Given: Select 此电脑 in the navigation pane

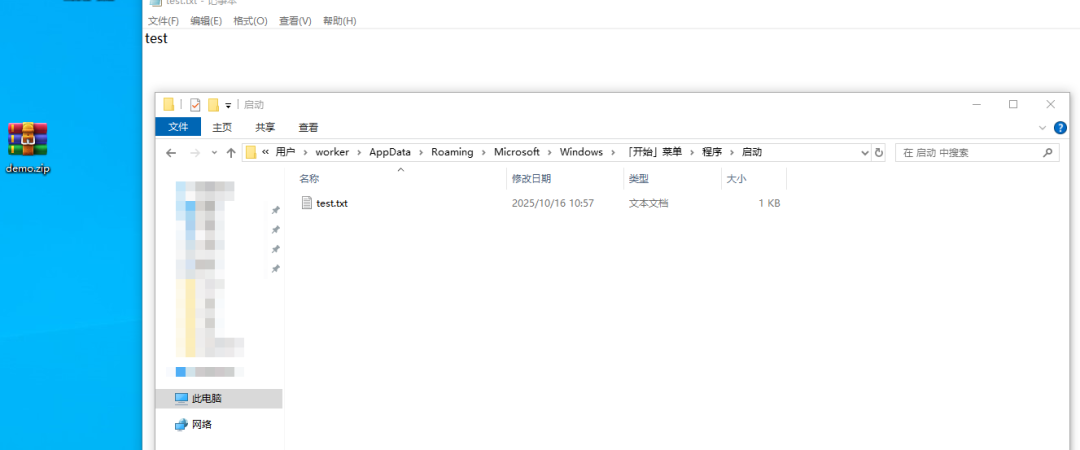Looking at the screenshot, I should pyautogui.click(x=207, y=398).
